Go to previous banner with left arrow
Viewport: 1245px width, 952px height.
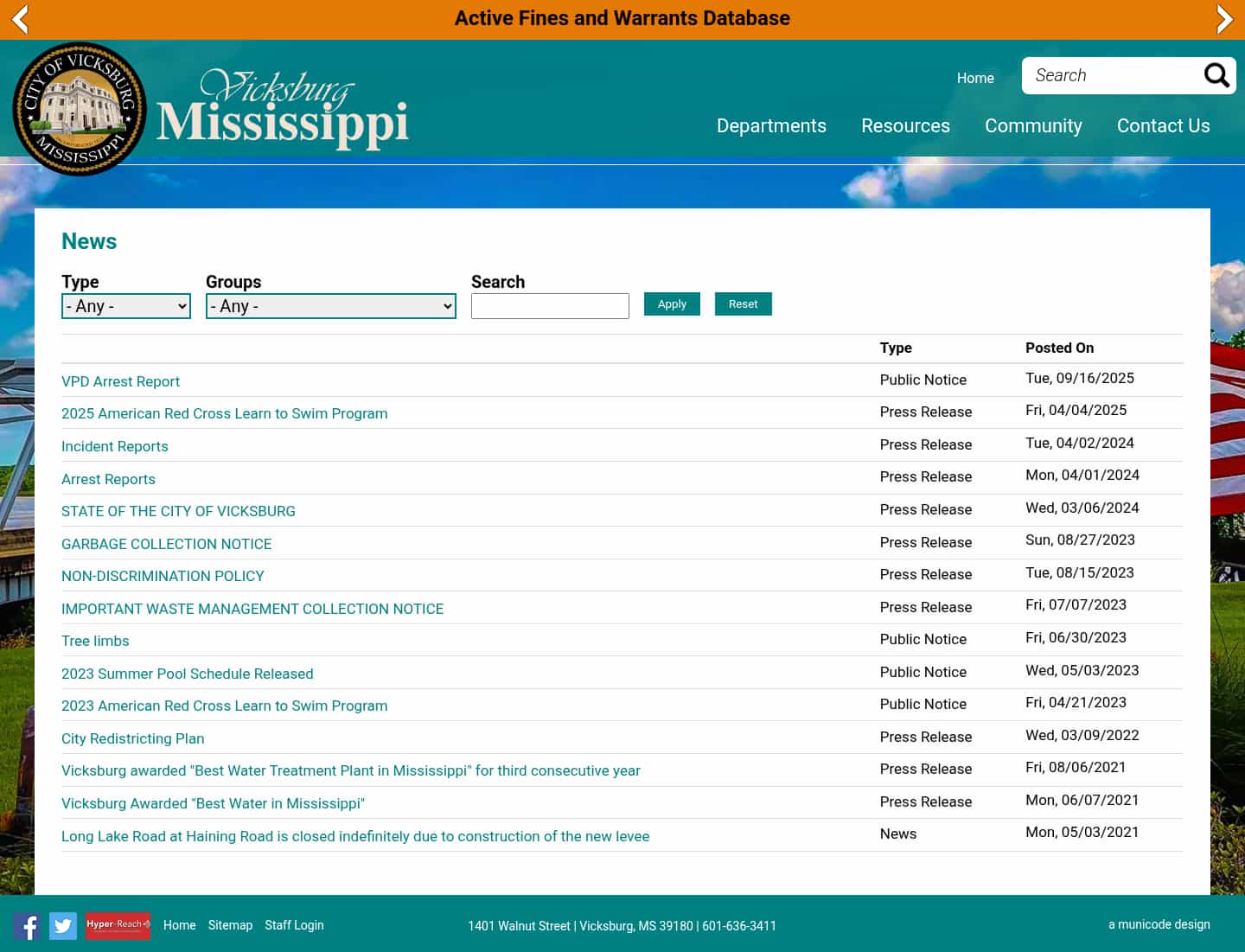coord(20,19)
